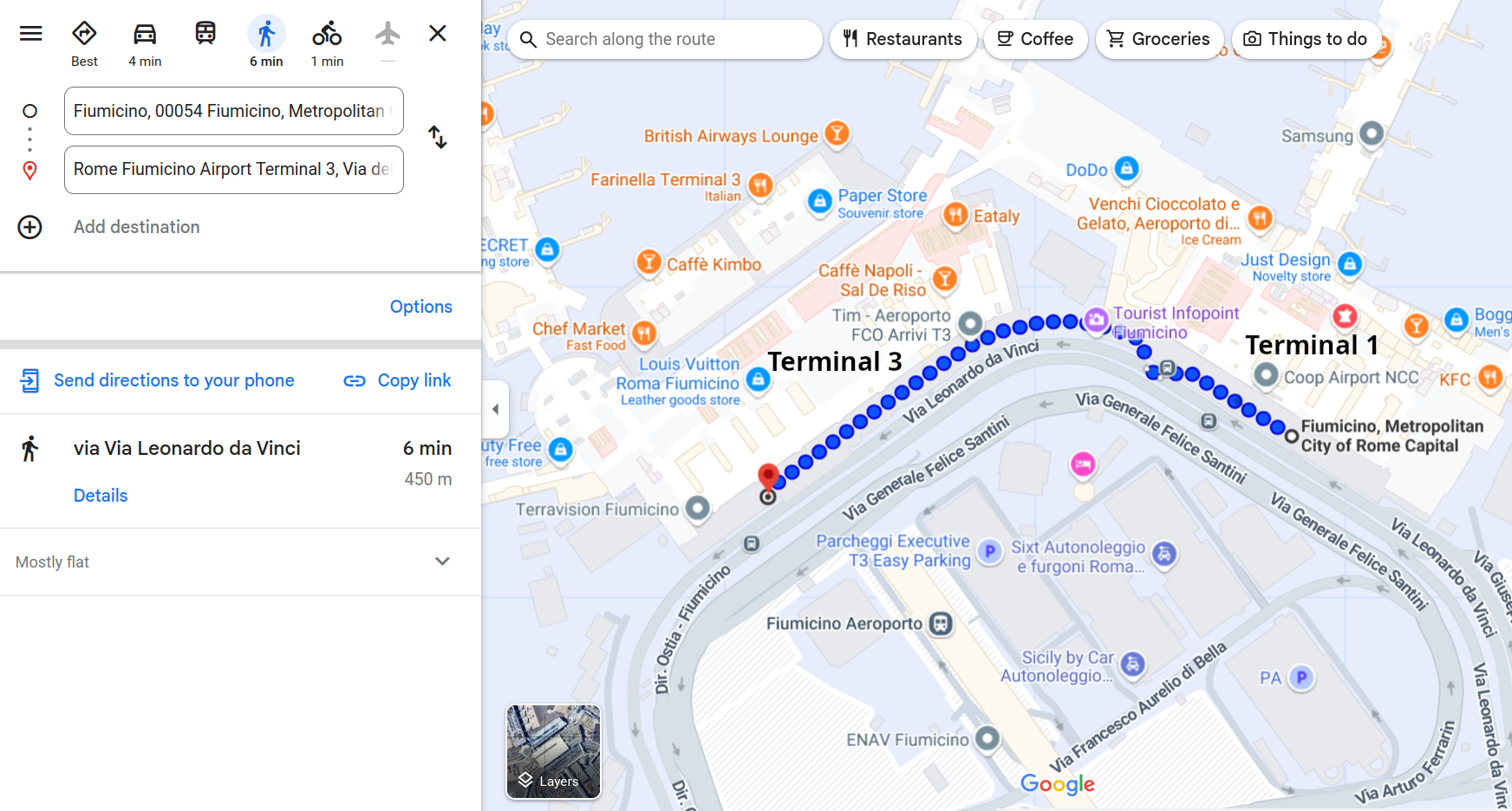Screen dimensions: 1512x811
Task: Open the hamburger main menu
Action: (x=31, y=34)
